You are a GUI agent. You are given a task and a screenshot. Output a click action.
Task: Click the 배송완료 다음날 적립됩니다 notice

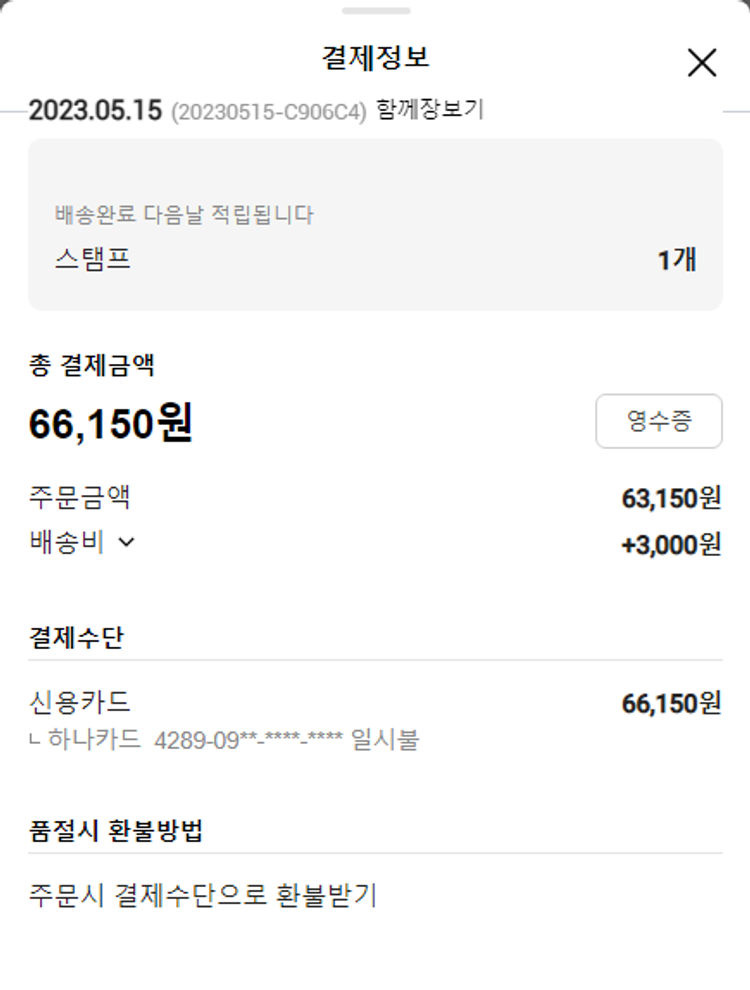coord(184,215)
